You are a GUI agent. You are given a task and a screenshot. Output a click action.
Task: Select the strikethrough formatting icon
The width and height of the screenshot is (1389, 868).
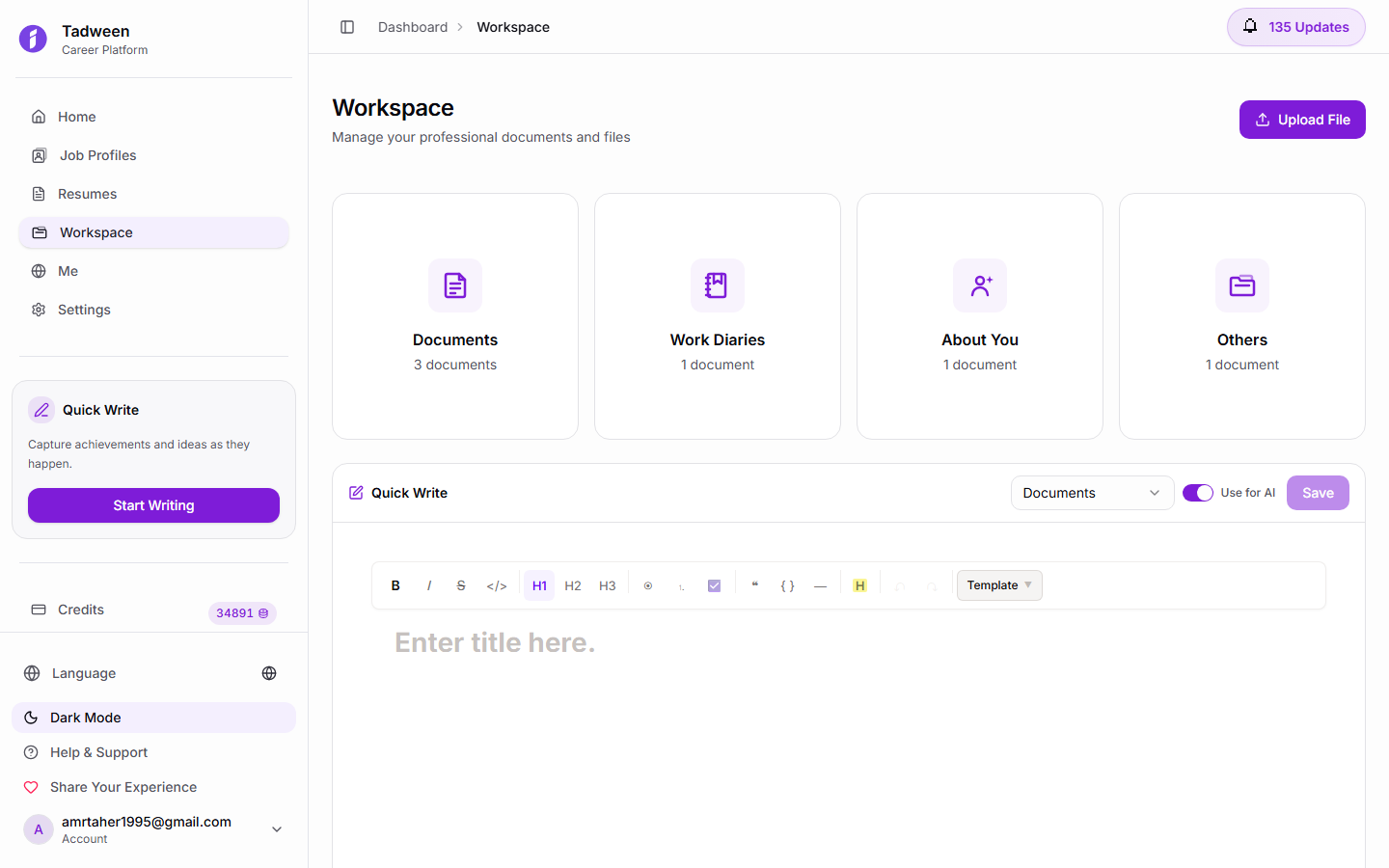[461, 585]
